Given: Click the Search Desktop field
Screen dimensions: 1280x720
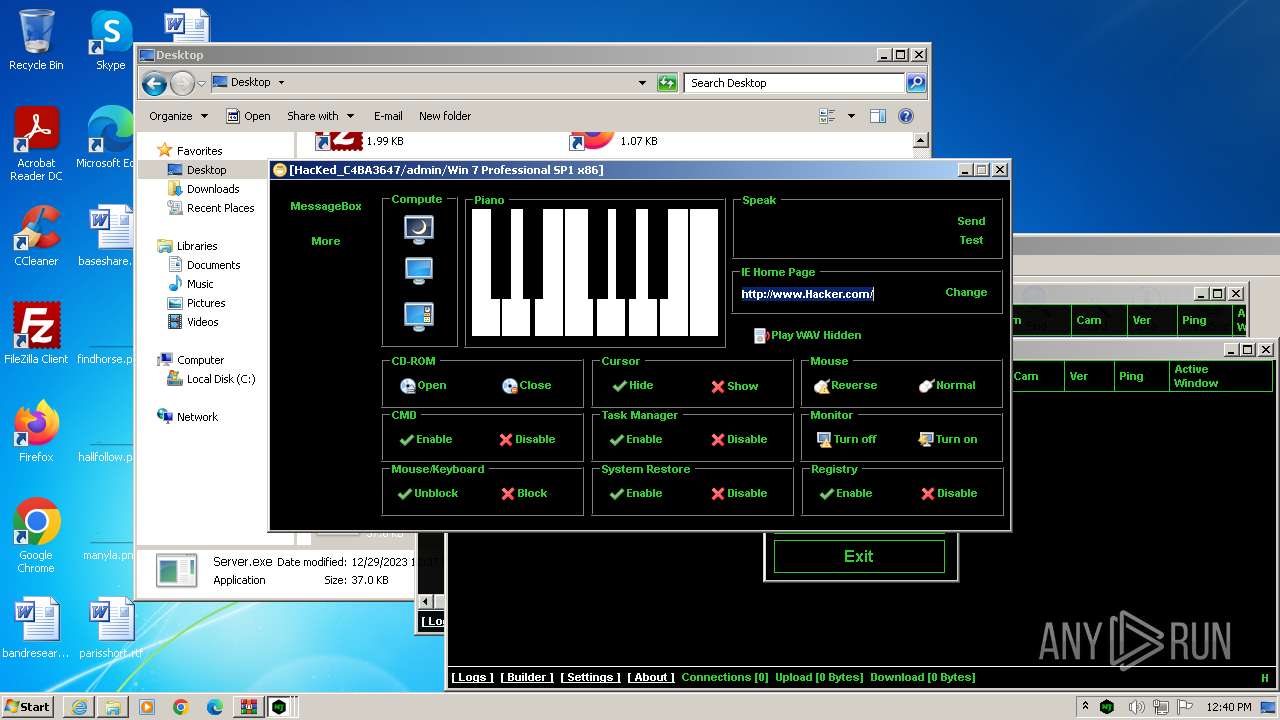Looking at the screenshot, I should (795, 83).
